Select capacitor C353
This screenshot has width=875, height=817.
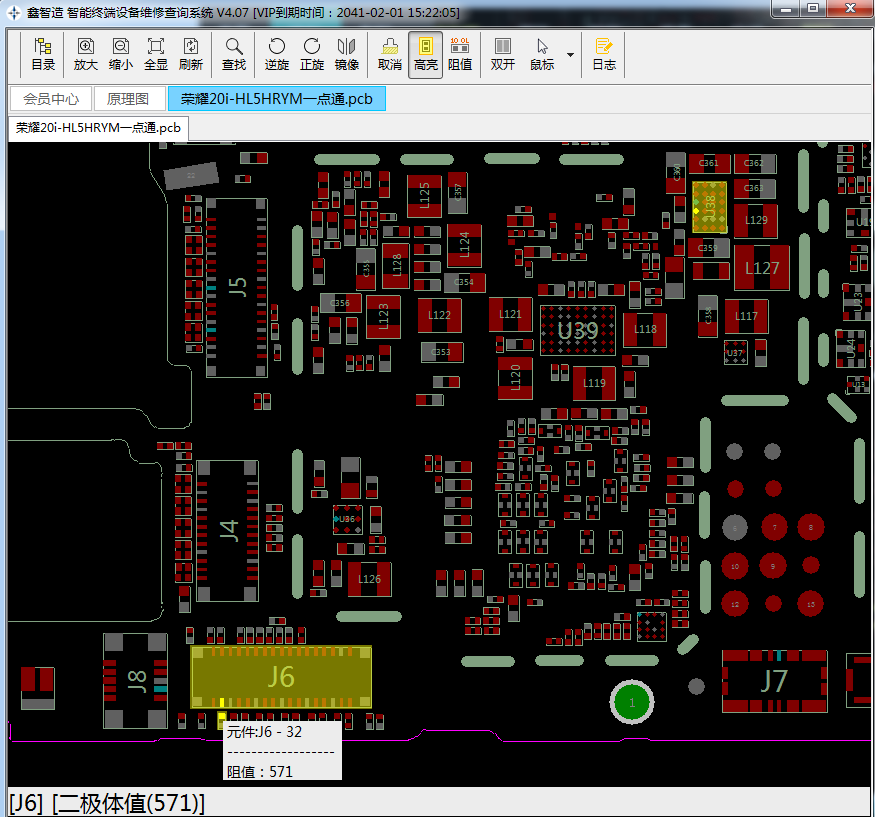[441, 352]
